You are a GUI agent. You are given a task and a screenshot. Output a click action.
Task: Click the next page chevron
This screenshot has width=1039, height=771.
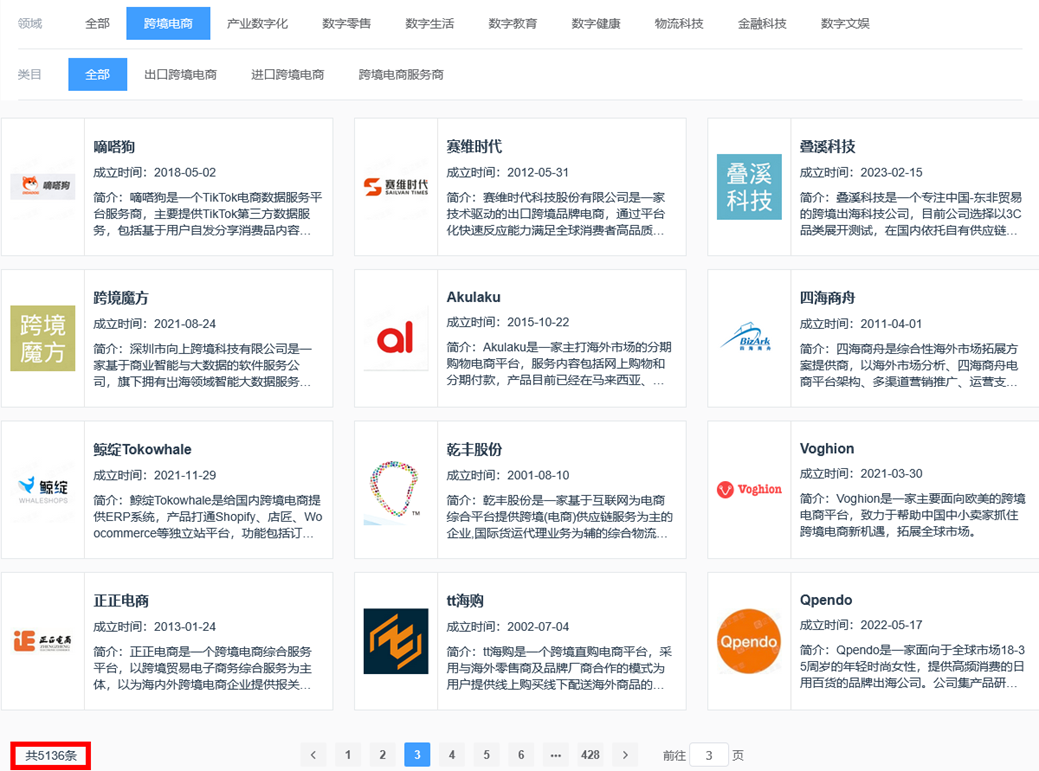[x=625, y=755]
